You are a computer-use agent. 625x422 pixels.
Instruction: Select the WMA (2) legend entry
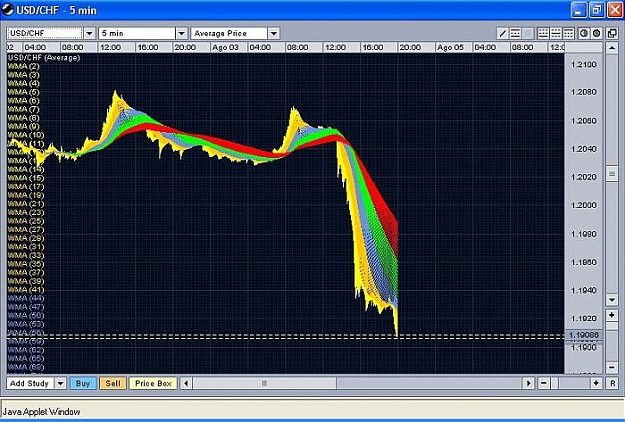[24, 66]
